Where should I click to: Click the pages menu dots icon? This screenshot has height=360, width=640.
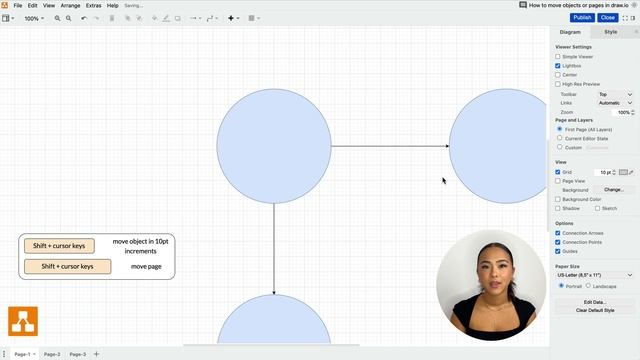4,354
